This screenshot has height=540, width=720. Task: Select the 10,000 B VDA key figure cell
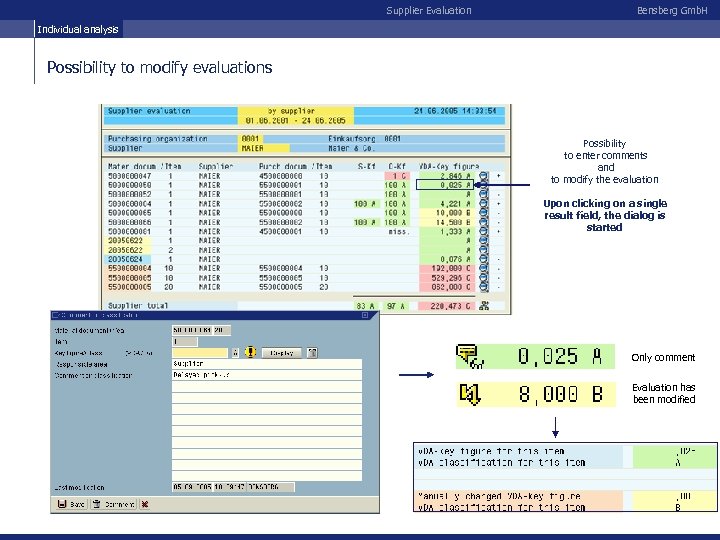click(446, 213)
